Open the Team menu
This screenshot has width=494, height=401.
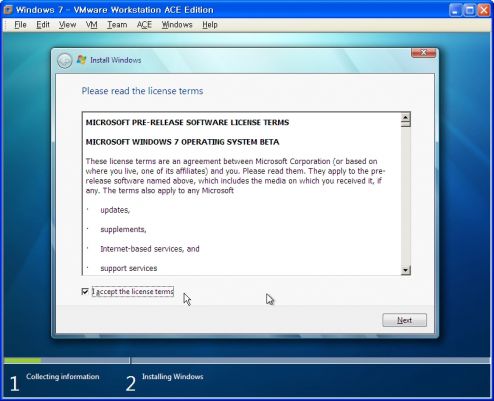click(117, 25)
